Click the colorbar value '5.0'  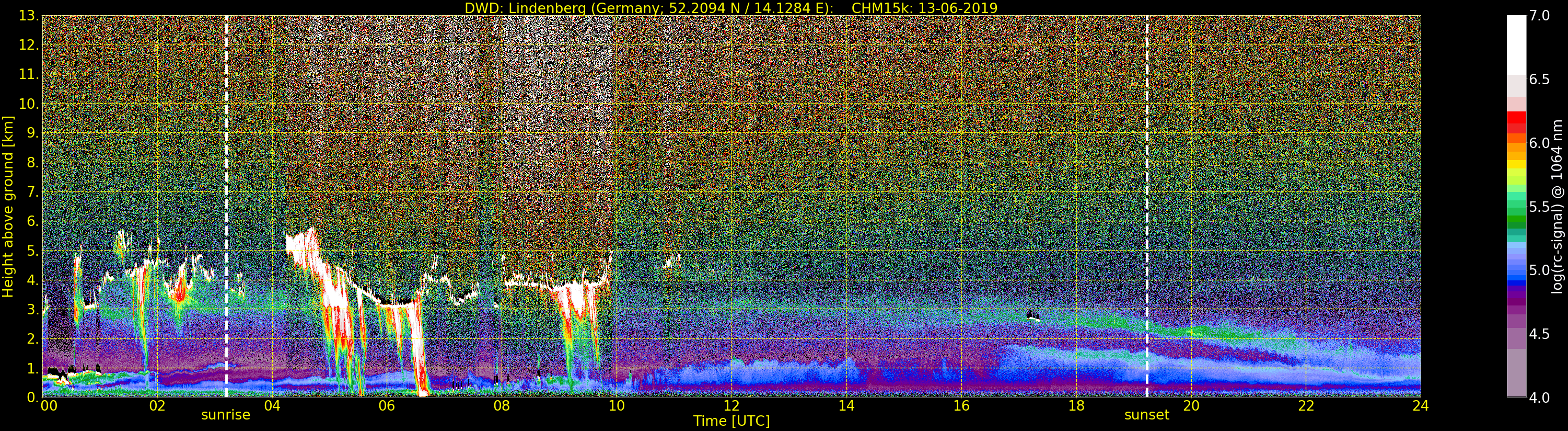pos(1539,270)
